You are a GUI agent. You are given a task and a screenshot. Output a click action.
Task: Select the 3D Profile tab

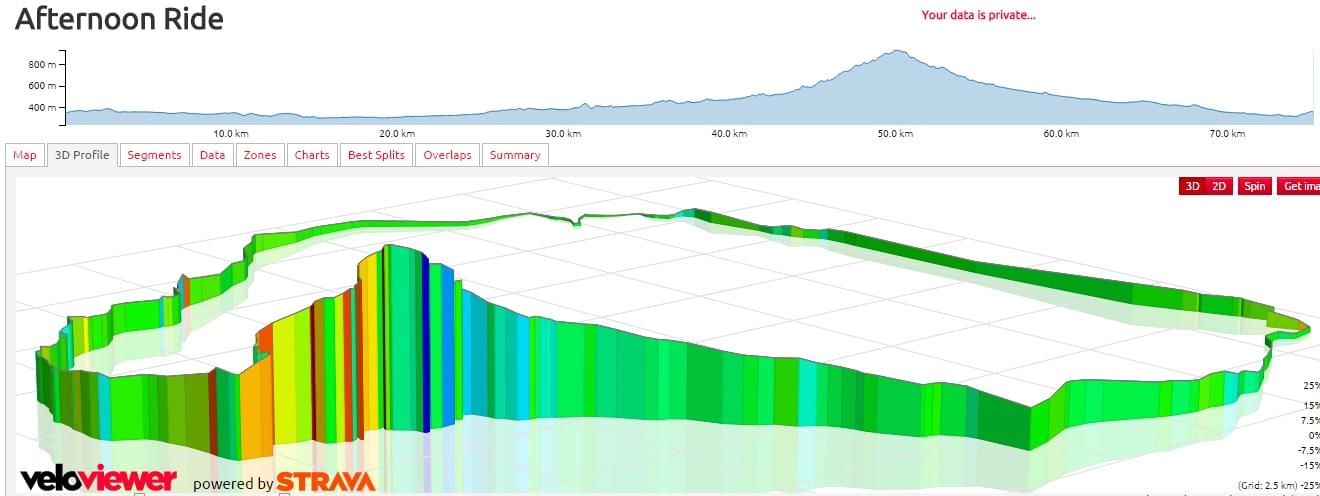point(83,155)
